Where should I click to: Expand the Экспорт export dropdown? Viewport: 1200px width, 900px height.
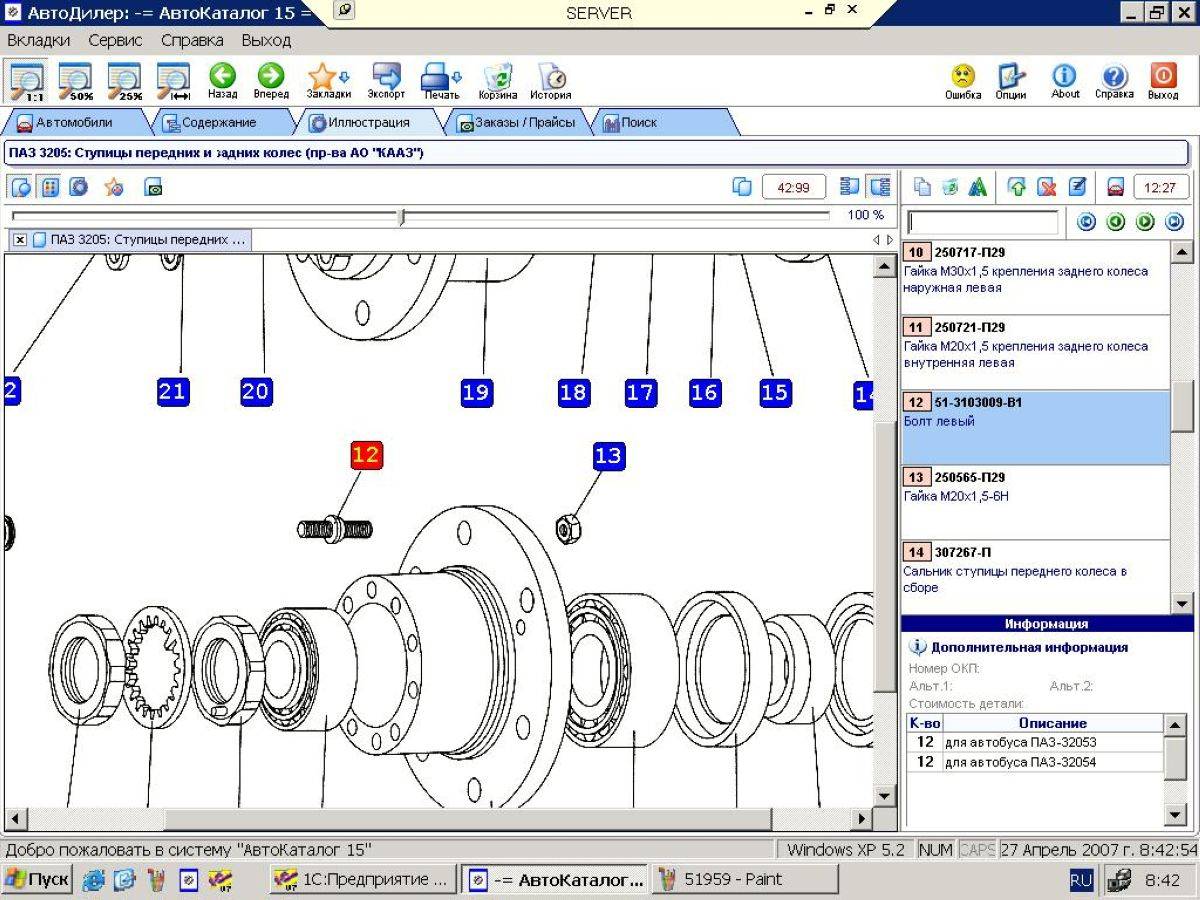pyautogui.click(x=386, y=81)
